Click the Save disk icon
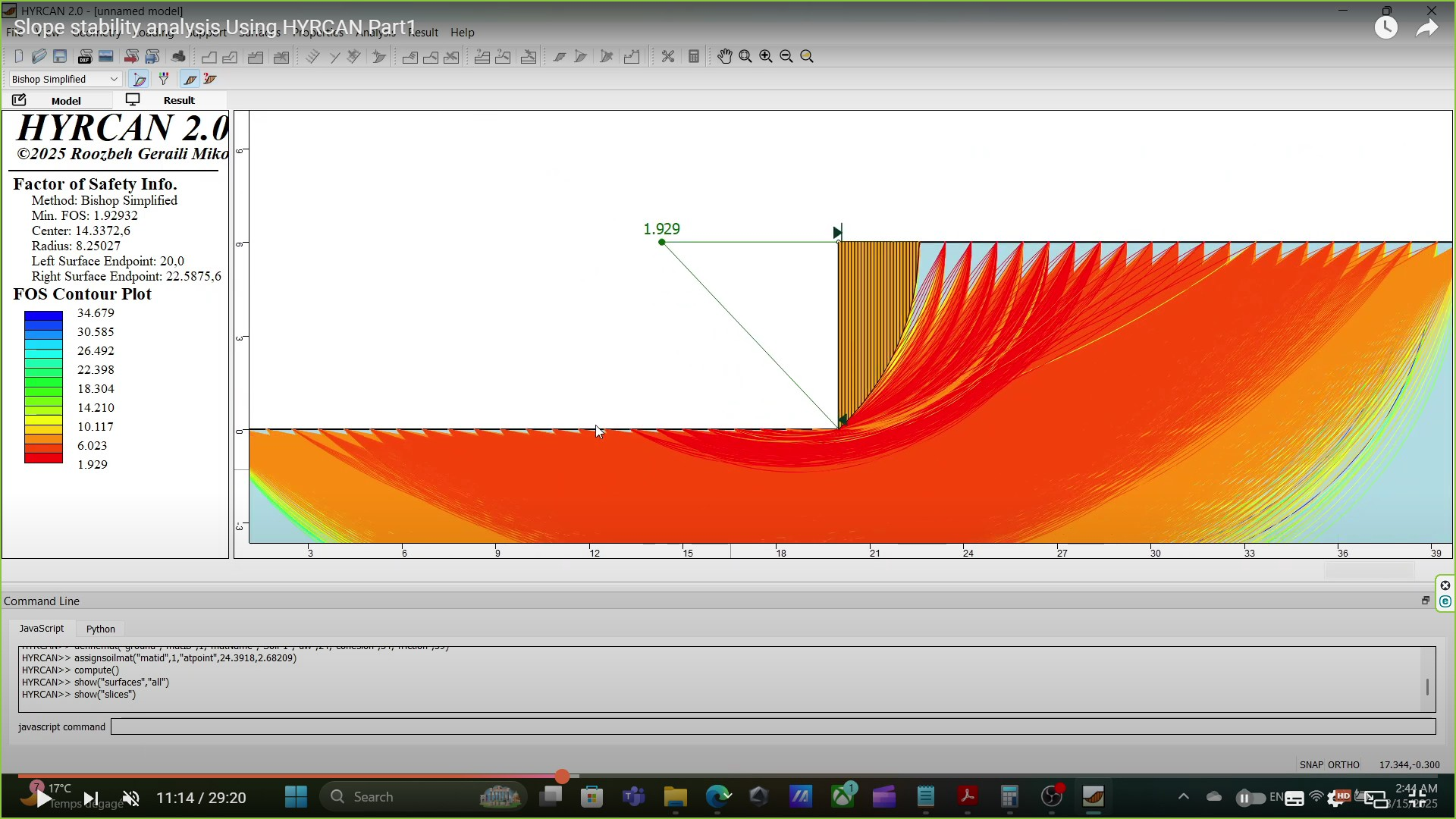The height and width of the screenshot is (819, 1456). [x=60, y=57]
